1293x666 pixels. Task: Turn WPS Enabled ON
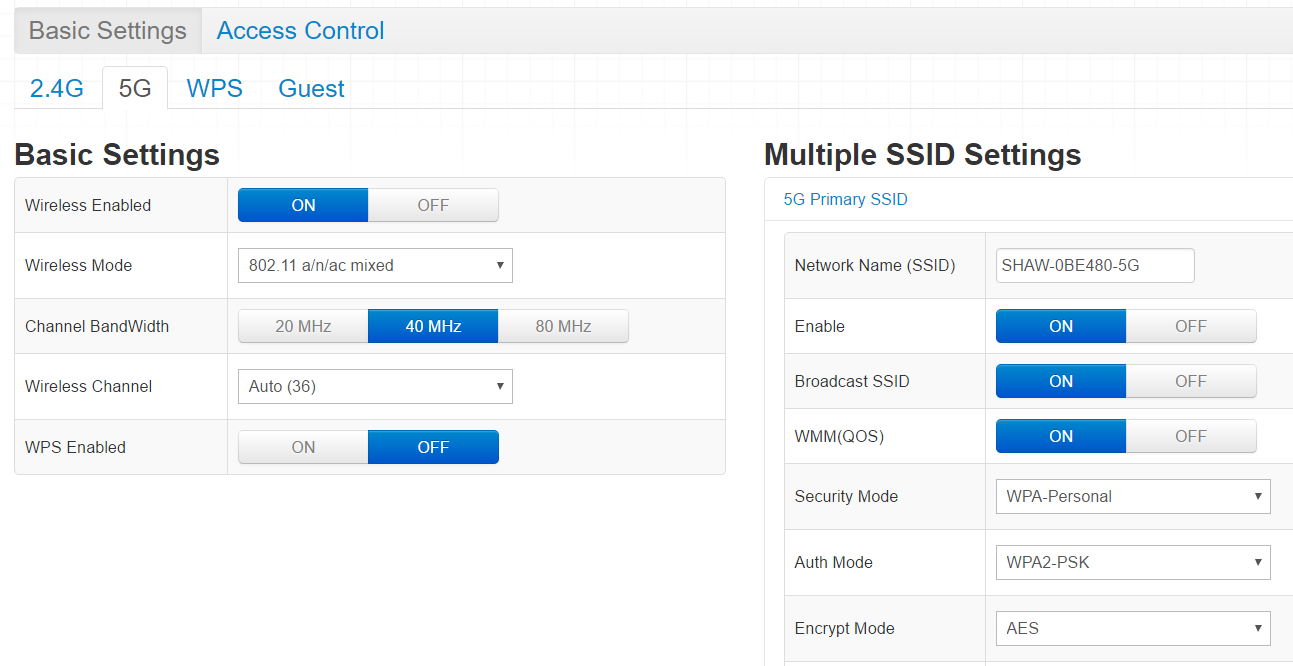pos(303,447)
